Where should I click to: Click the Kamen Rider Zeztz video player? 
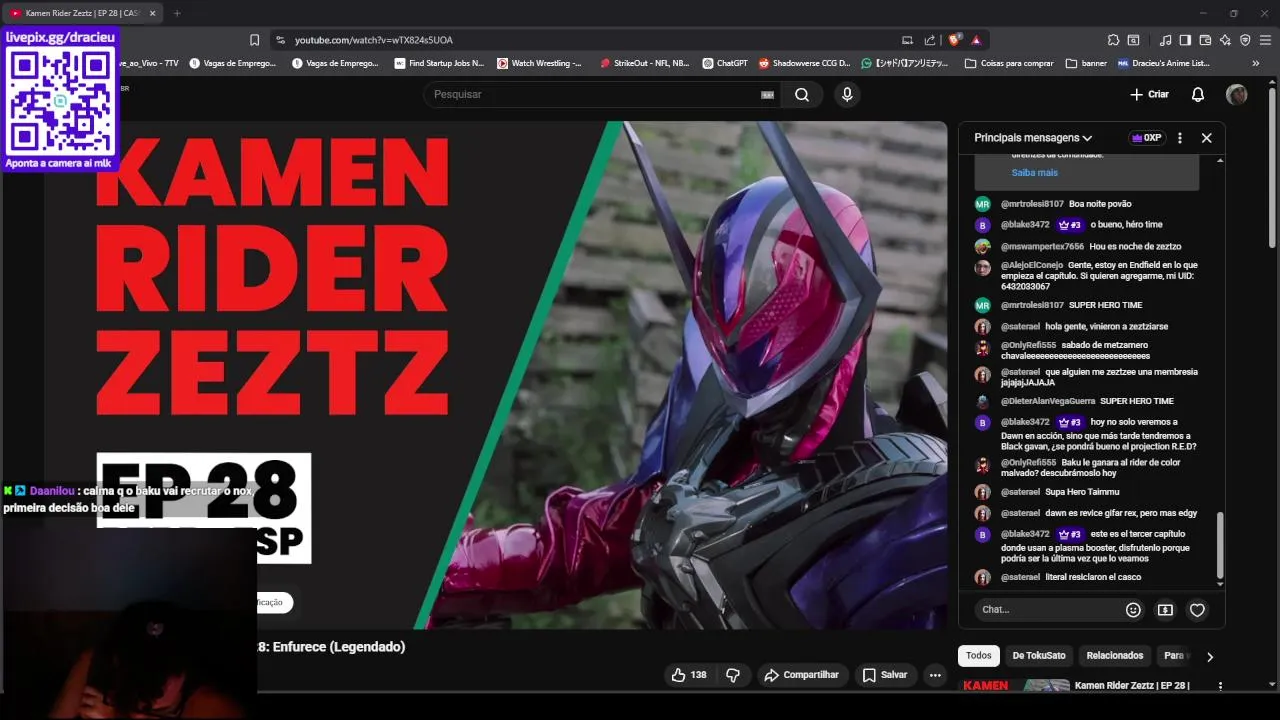pos(495,375)
